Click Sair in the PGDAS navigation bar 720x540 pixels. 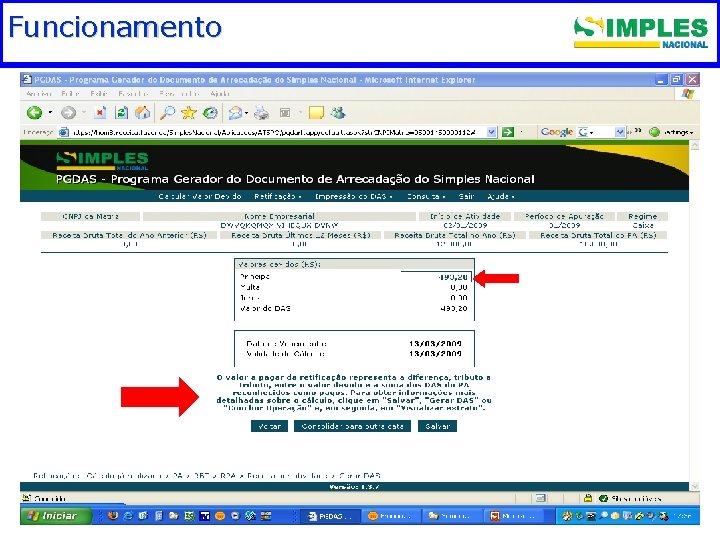coord(466,196)
